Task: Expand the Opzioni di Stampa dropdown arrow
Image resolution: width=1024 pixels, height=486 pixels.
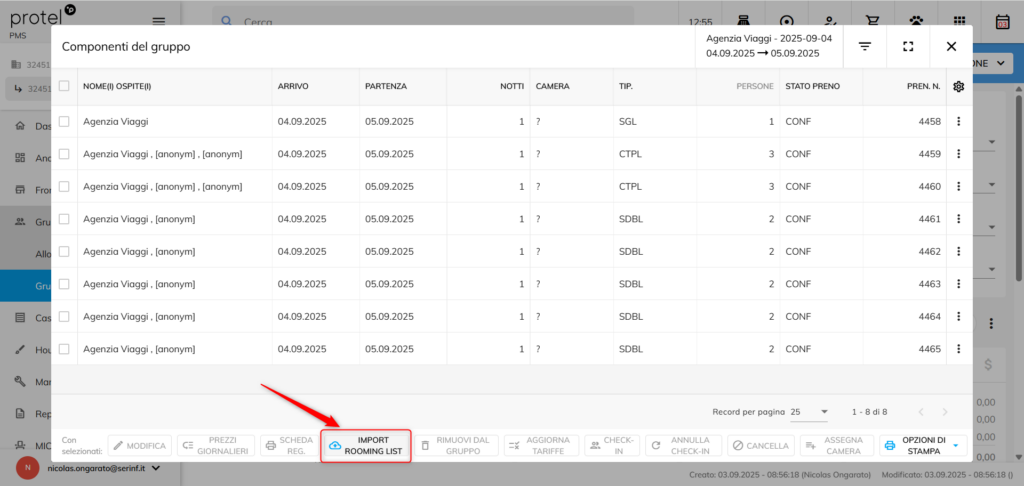Action: [x=956, y=446]
